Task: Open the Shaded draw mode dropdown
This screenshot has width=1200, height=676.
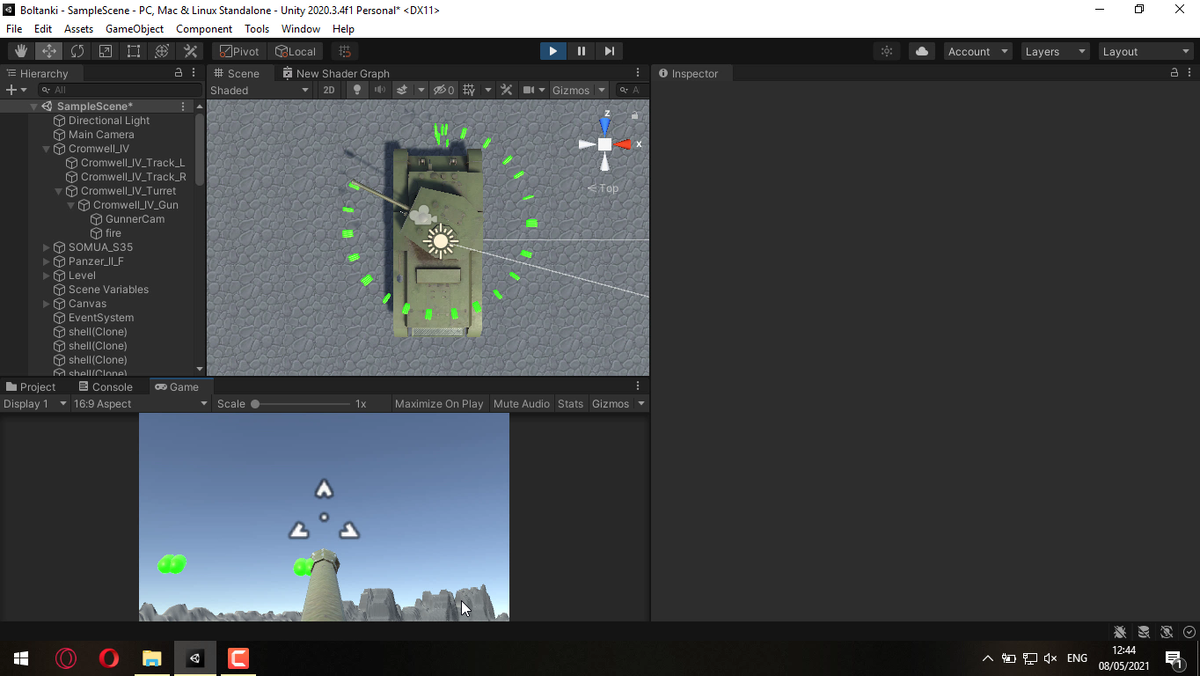Action: [260, 90]
